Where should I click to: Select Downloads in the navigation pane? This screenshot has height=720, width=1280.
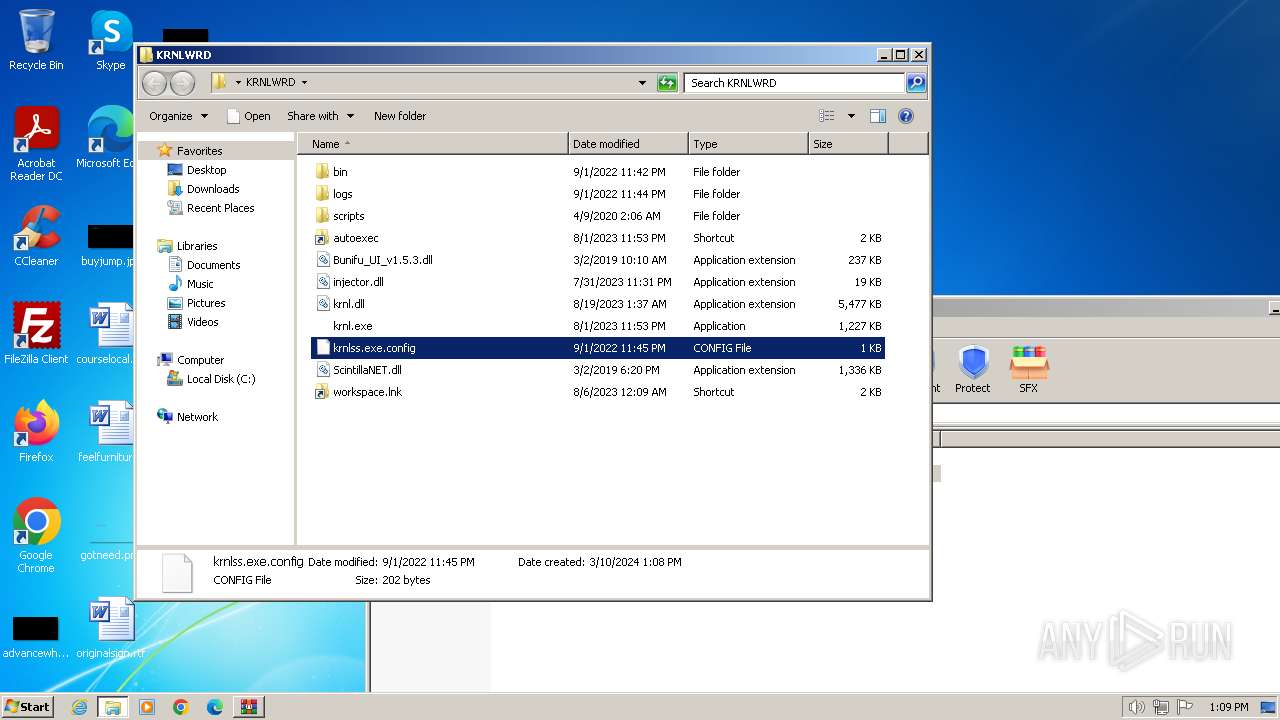tap(213, 189)
